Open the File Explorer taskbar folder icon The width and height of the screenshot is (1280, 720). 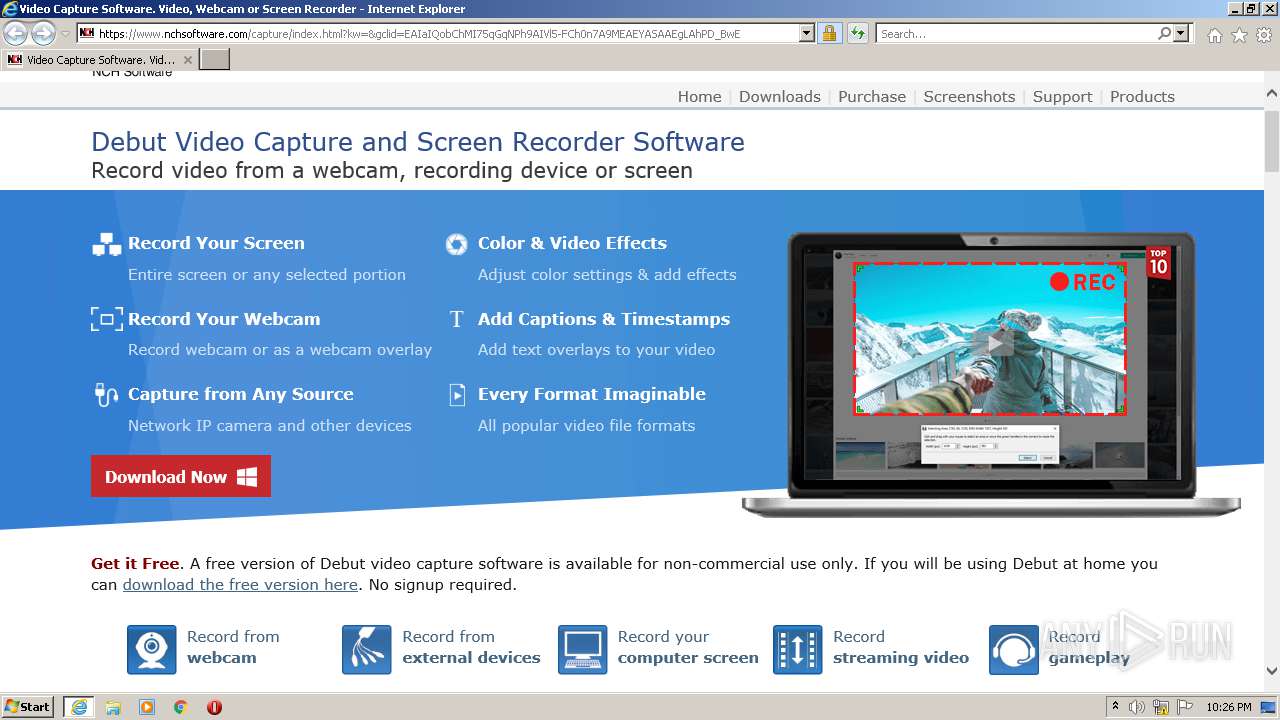click(x=113, y=707)
